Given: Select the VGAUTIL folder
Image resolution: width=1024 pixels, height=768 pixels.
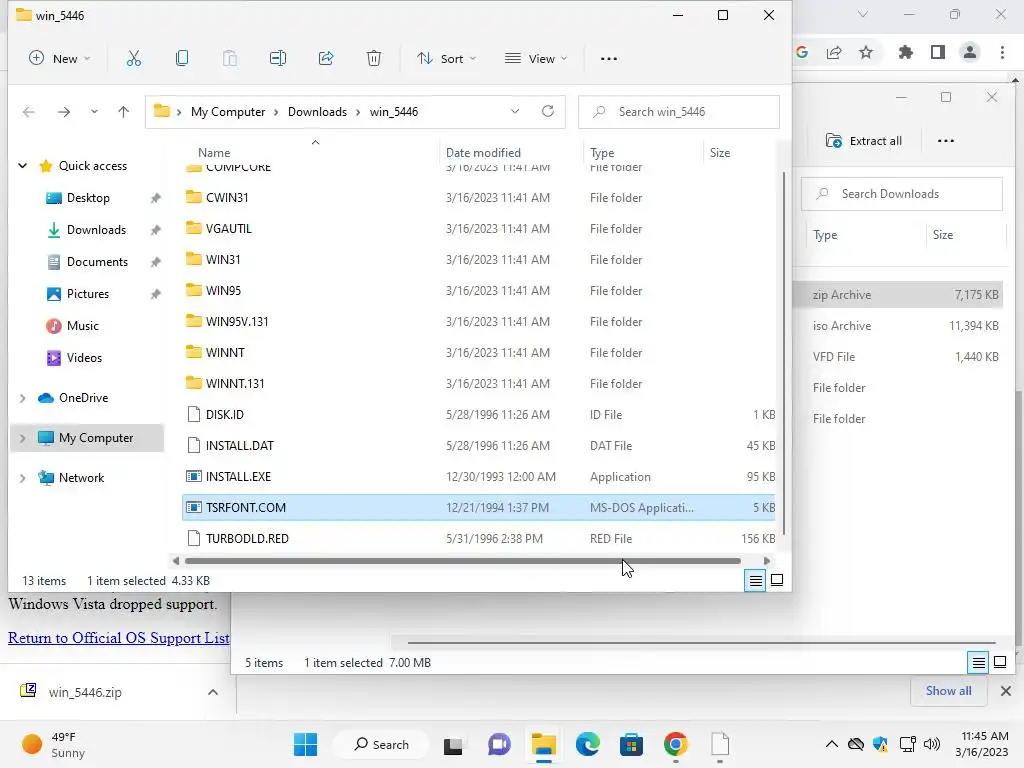Looking at the screenshot, I should click(478, 229).
